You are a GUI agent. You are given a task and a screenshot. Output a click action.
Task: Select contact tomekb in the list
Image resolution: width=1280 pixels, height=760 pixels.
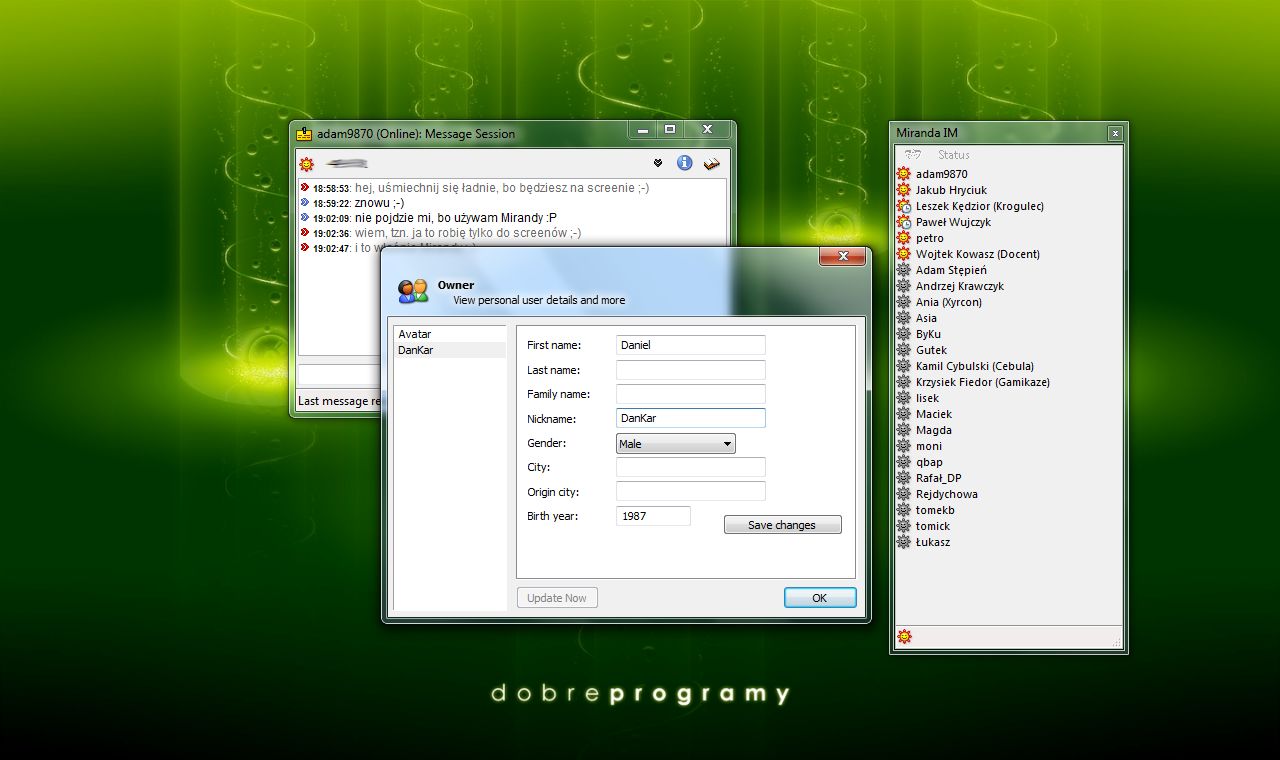pyautogui.click(x=1009, y=510)
